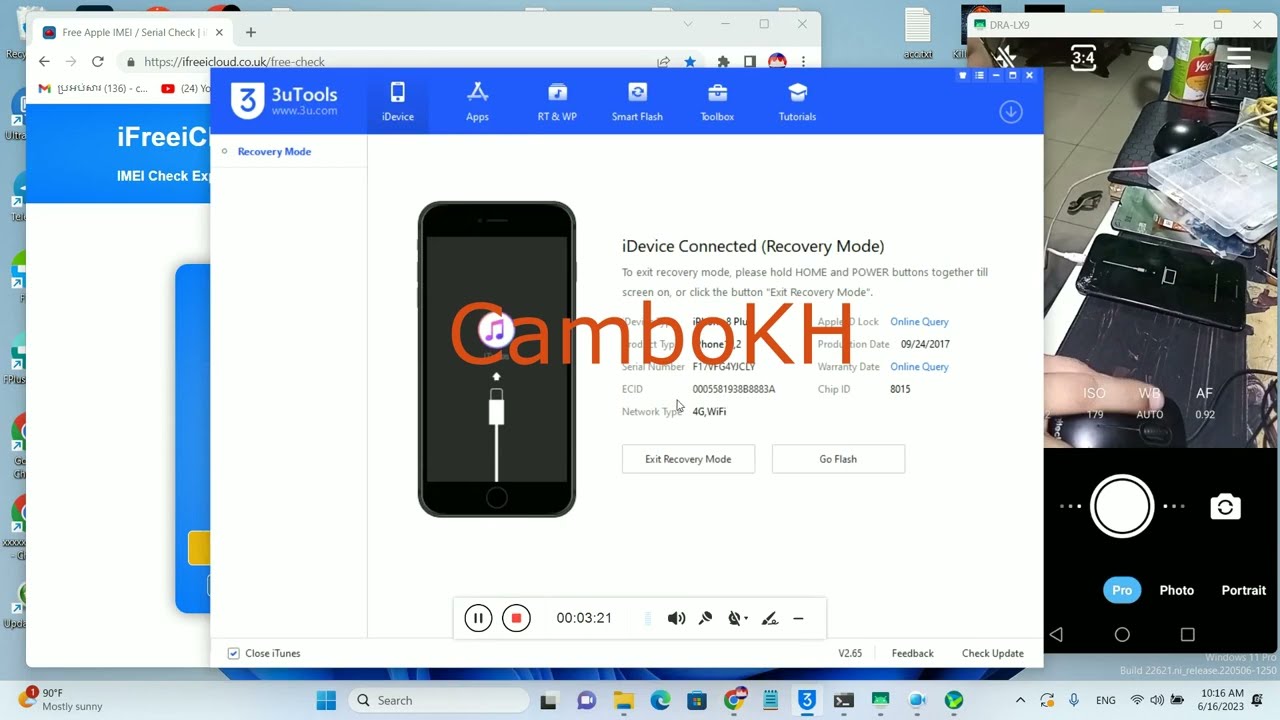Open the terminal app on the taskbar
This screenshot has height=720, width=1280.
pos(843,700)
